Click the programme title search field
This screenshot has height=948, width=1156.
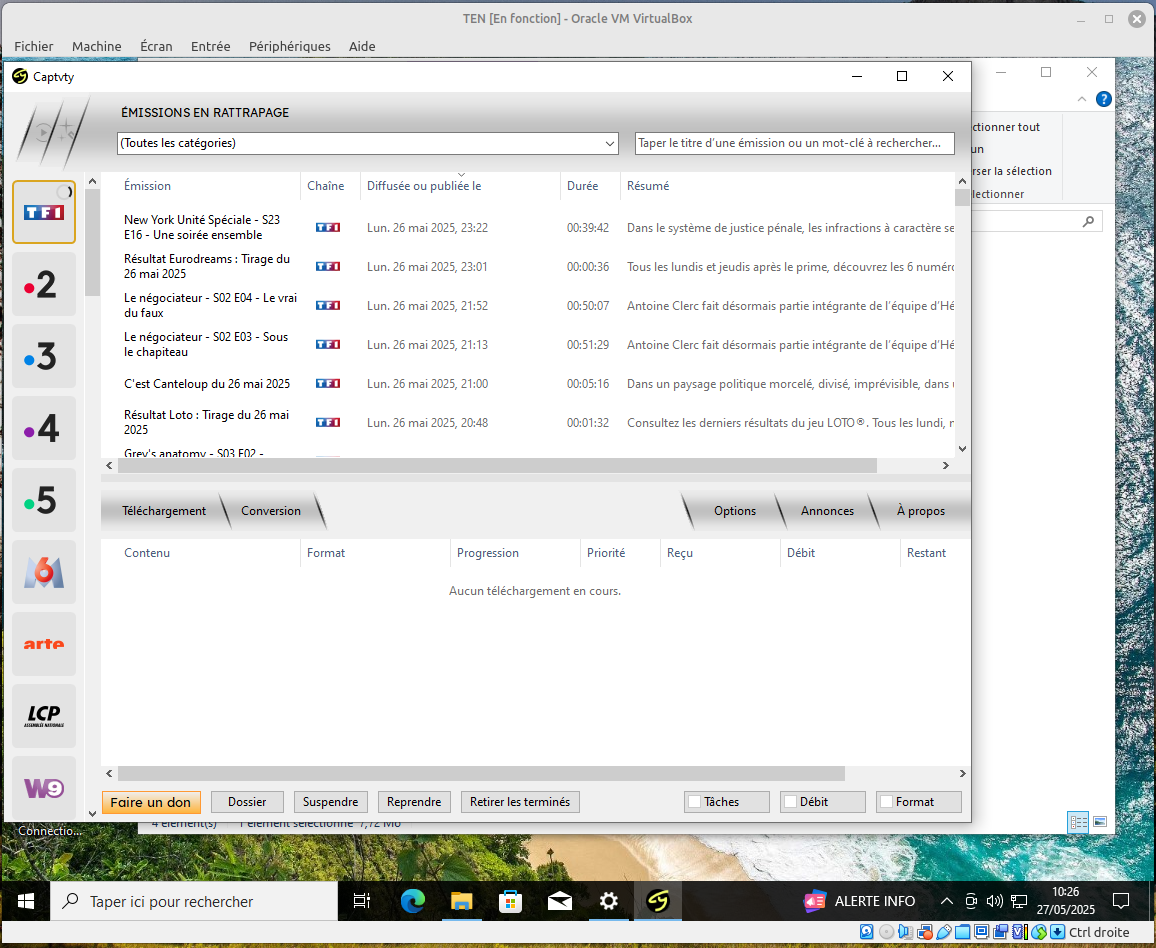click(x=794, y=143)
